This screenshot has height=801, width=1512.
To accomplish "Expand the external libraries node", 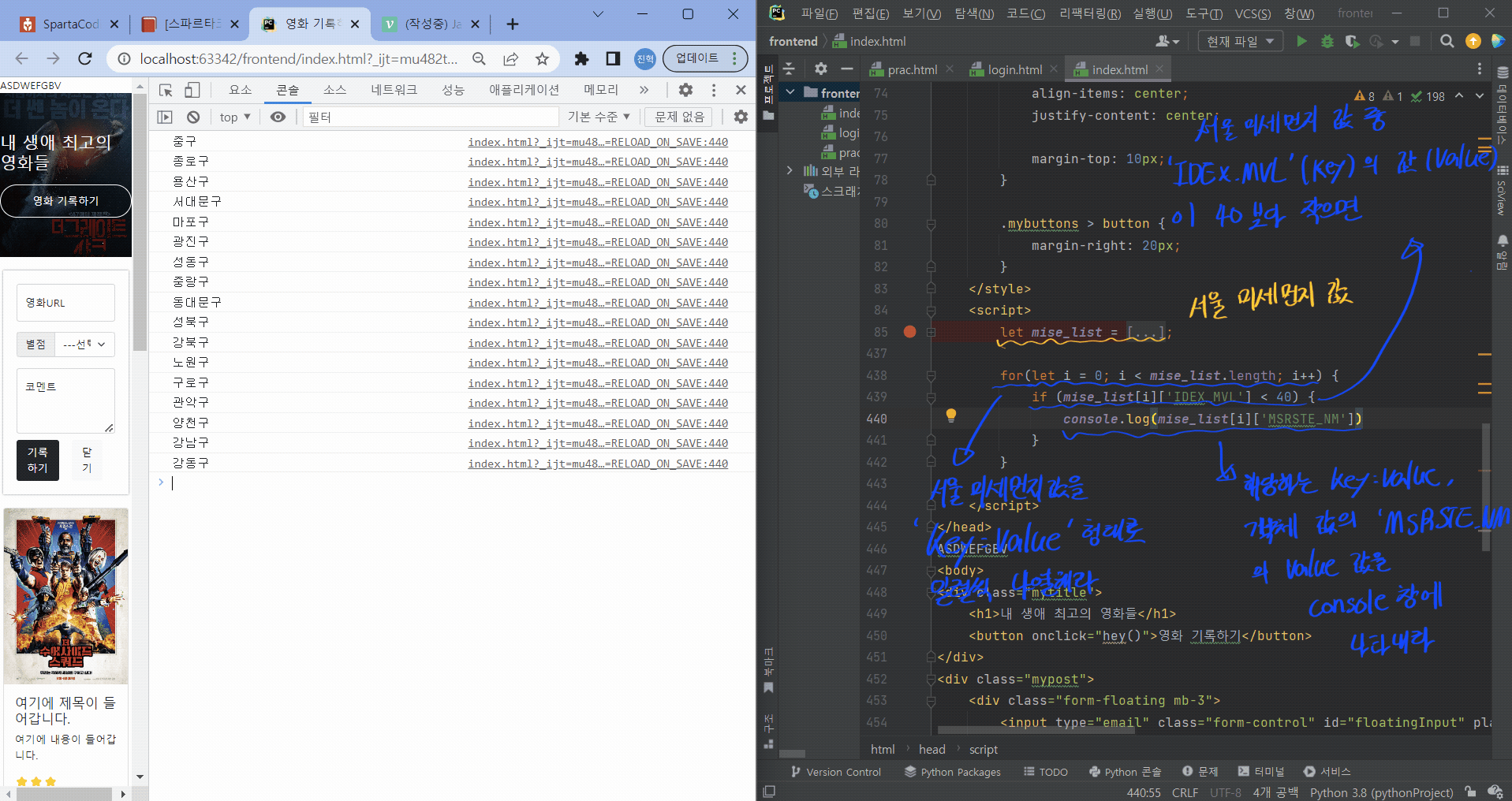I will [x=790, y=170].
